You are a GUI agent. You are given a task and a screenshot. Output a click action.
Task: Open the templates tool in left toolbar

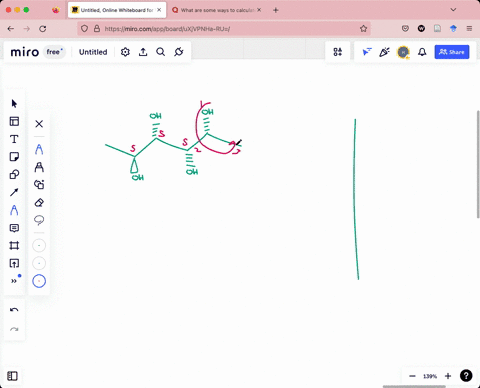14,121
